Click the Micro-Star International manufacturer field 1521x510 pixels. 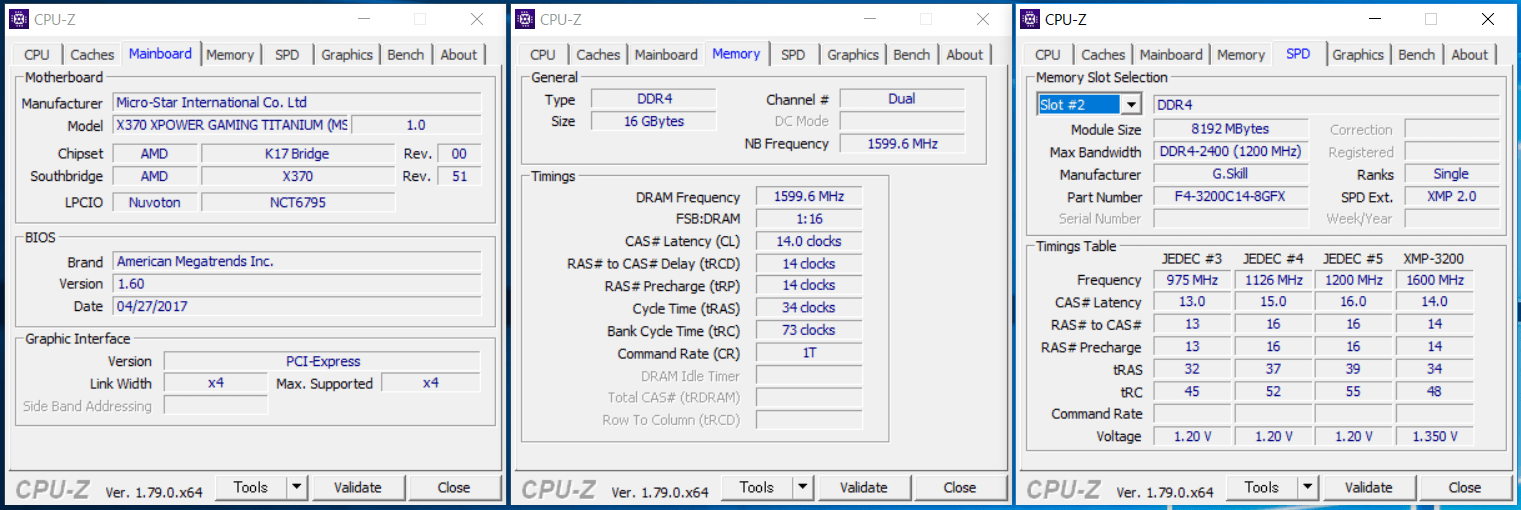[297, 102]
